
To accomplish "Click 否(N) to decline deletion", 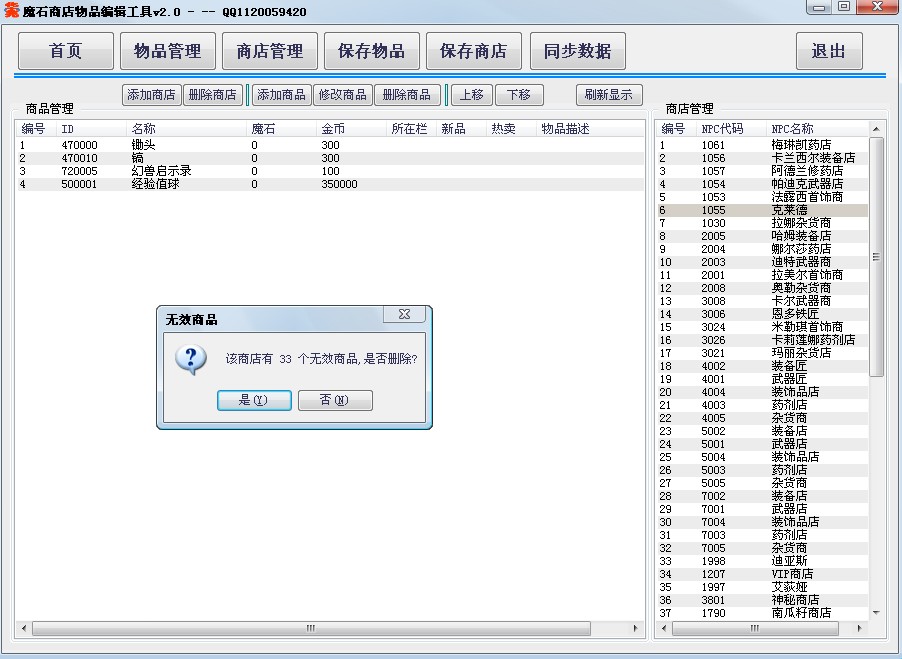I will [x=335, y=400].
